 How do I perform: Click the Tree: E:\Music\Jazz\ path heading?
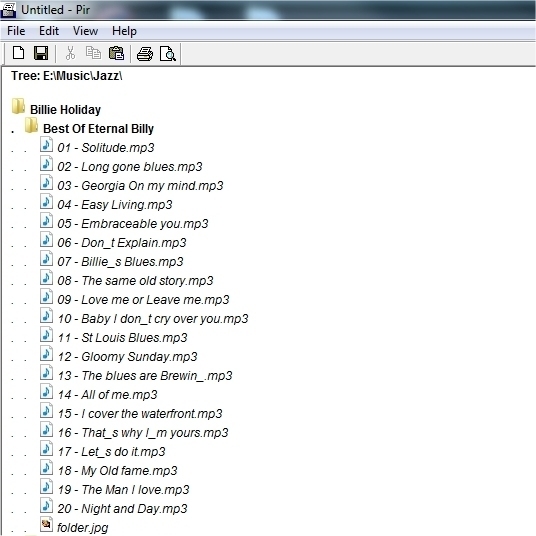[67, 76]
